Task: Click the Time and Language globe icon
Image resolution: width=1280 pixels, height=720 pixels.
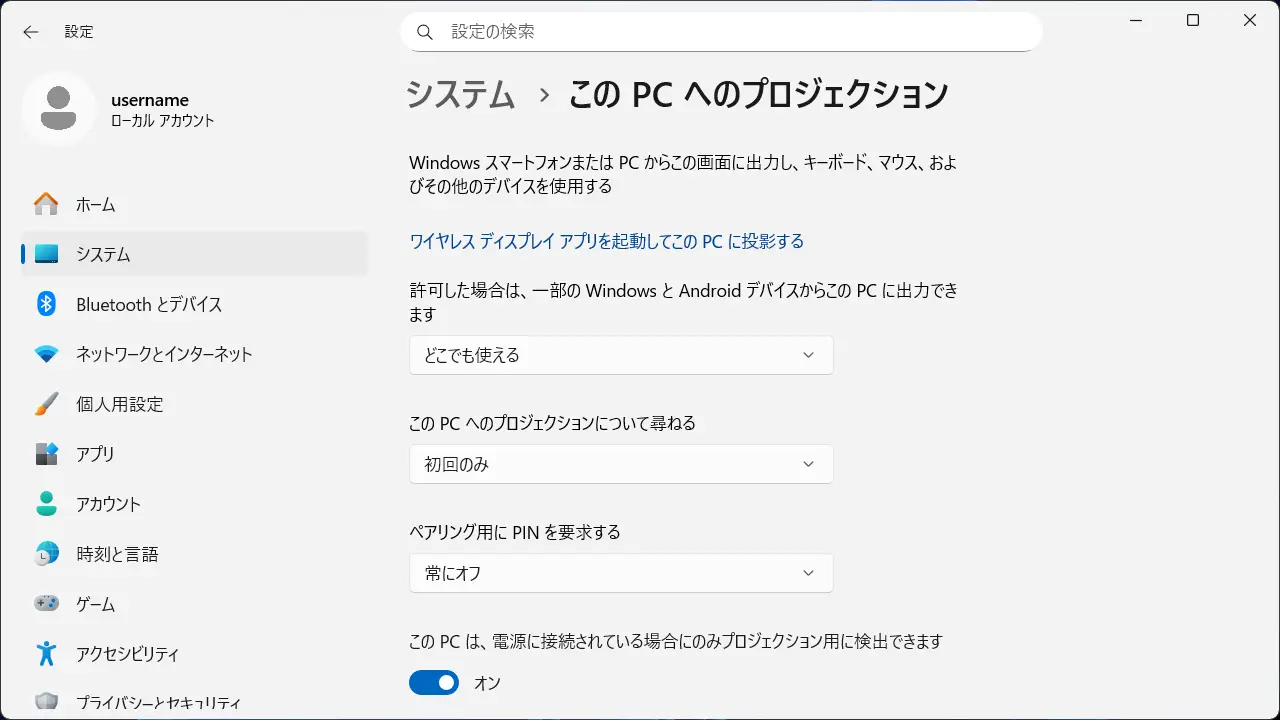Action: click(46, 554)
